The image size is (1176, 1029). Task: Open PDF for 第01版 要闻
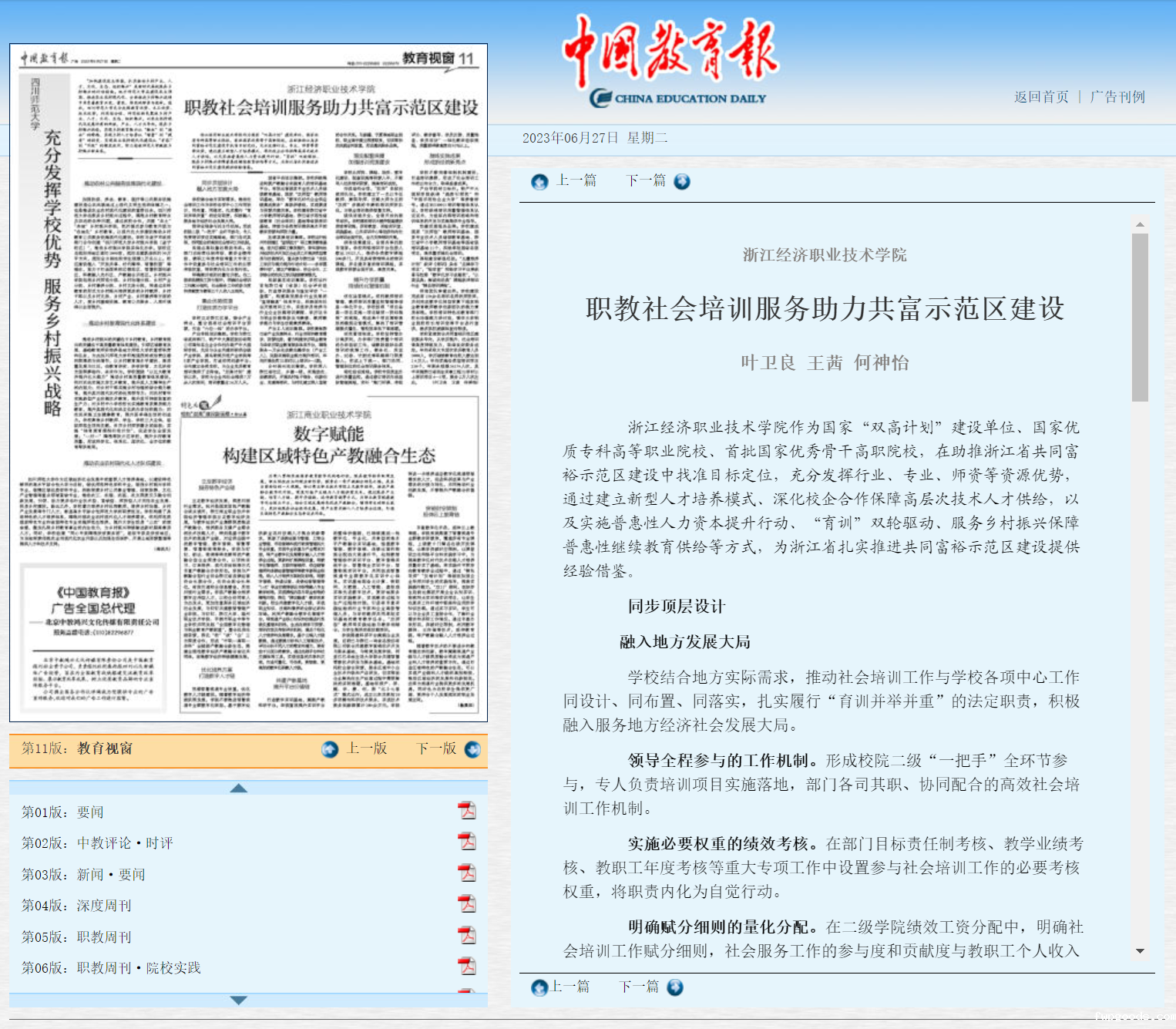[x=467, y=811]
